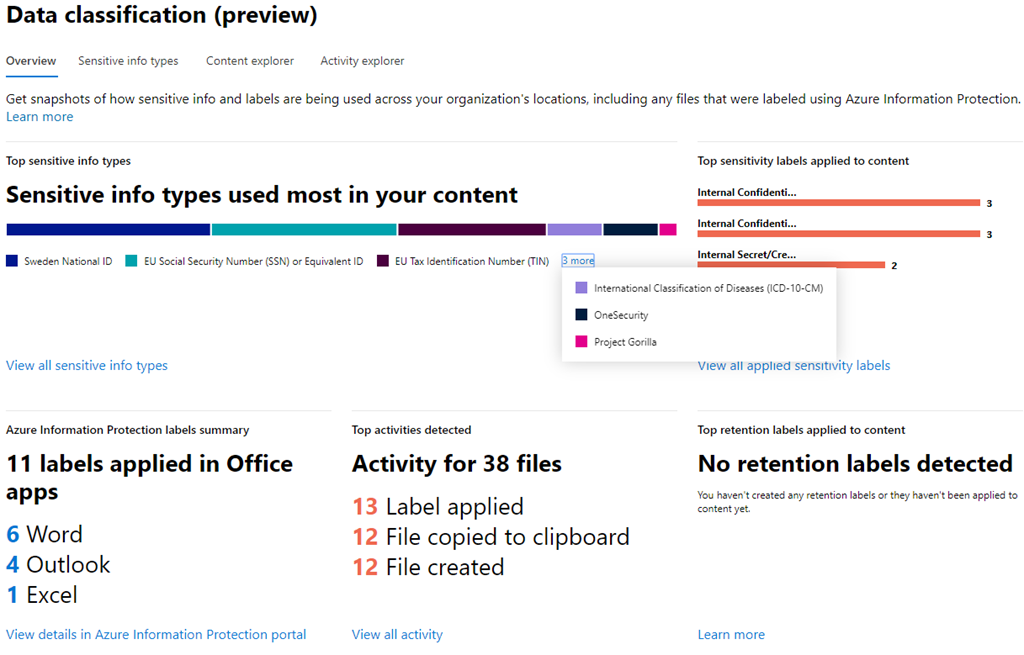
Task: Click the teal segment of the info types bar
Action: click(304, 230)
